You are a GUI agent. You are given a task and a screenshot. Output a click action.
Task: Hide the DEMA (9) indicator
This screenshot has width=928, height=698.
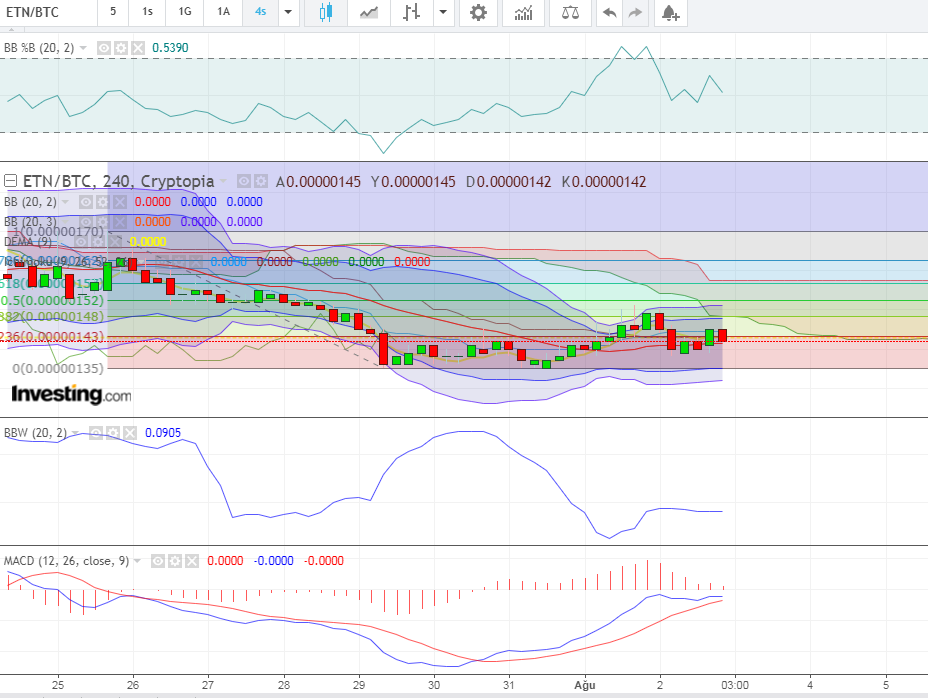click(x=81, y=242)
